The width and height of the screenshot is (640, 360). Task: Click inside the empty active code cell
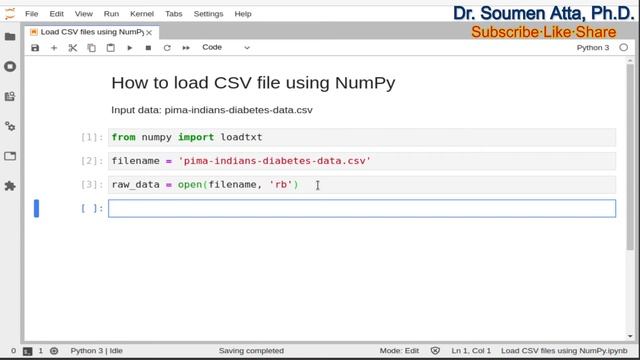362,209
